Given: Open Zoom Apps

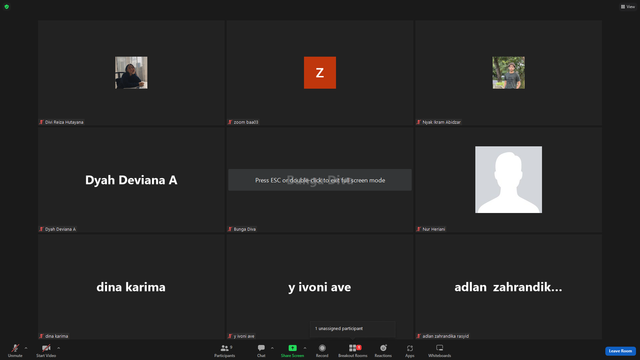Looking at the screenshot, I should tap(410, 350).
